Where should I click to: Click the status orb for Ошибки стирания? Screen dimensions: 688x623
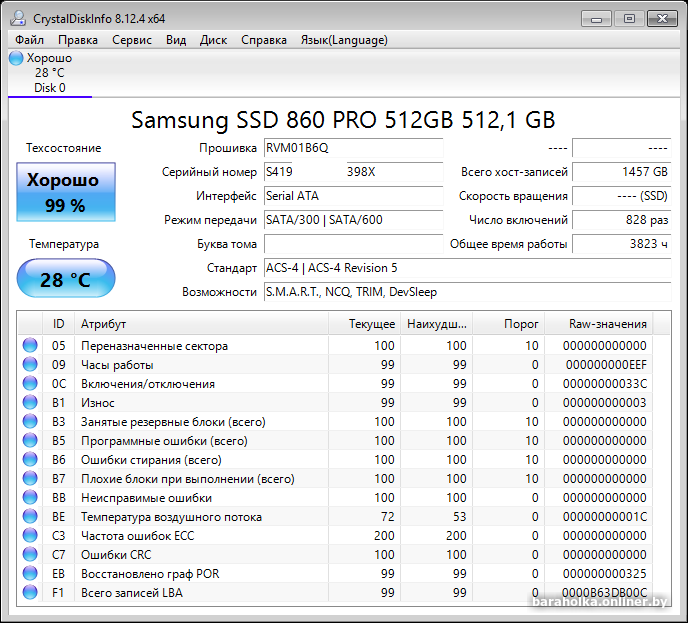tap(30, 459)
